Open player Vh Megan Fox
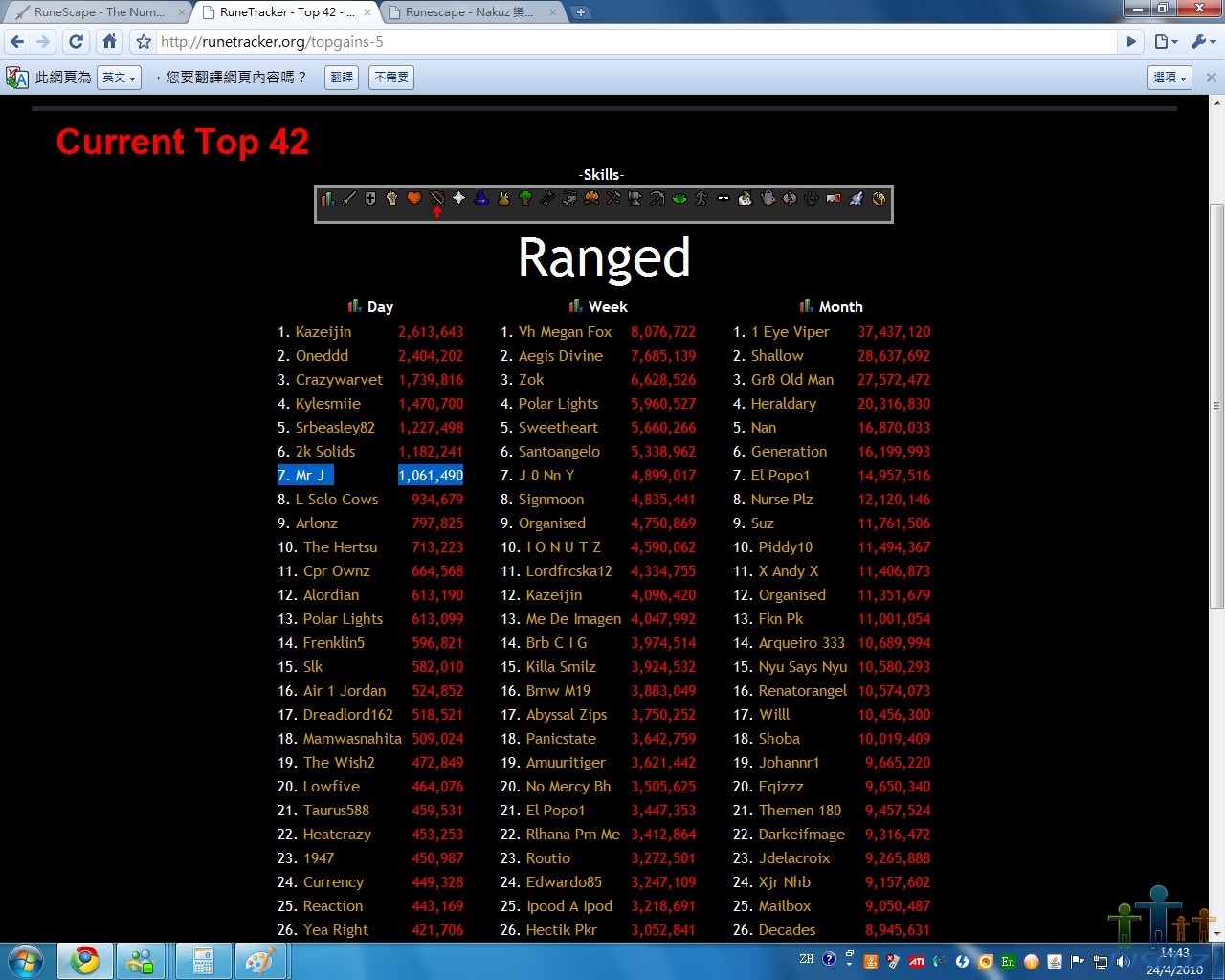Viewport: 1225px width, 980px height. (565, 332)
